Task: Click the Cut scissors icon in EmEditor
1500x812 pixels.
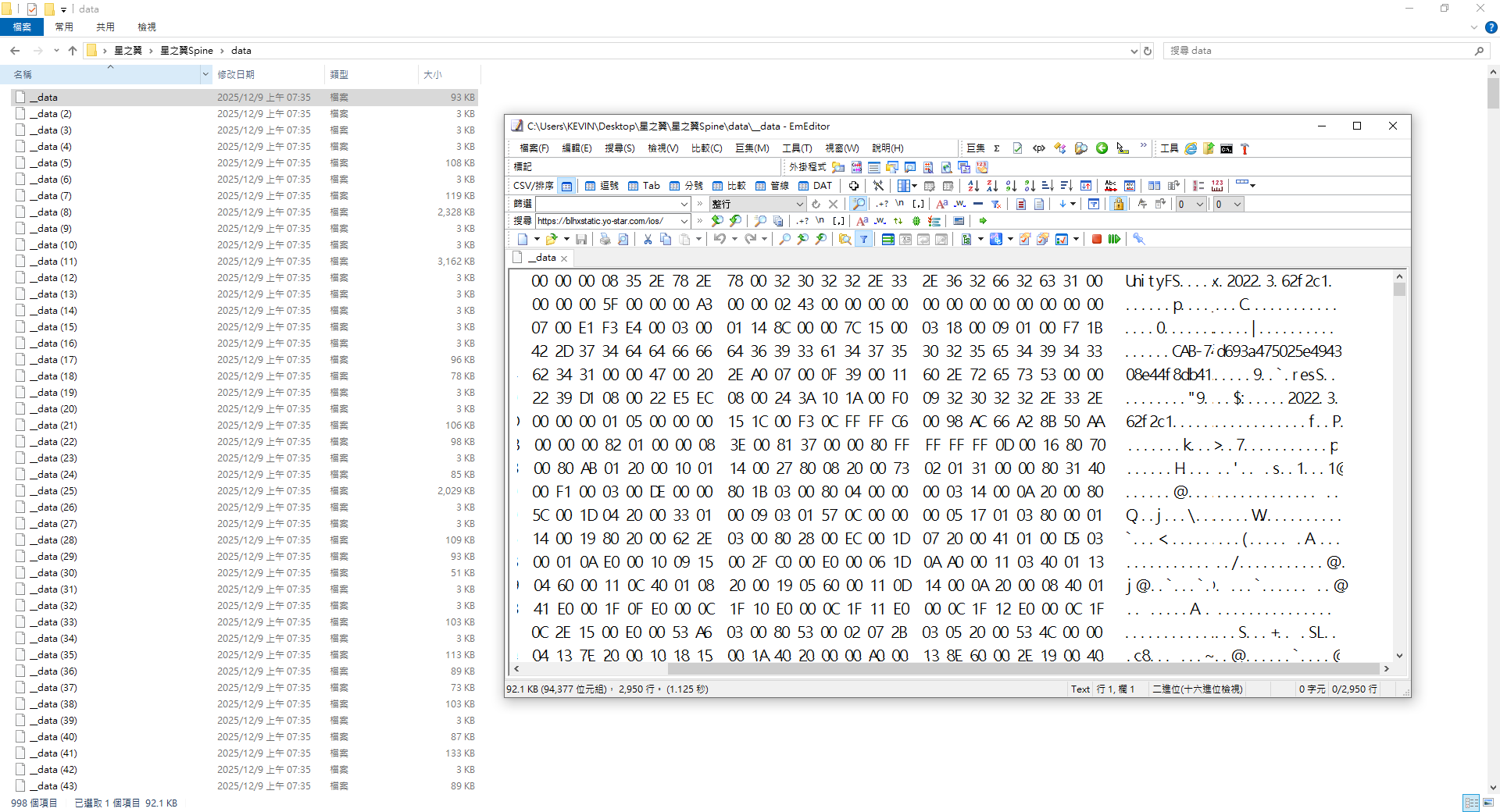Action: tap(648, 240)
